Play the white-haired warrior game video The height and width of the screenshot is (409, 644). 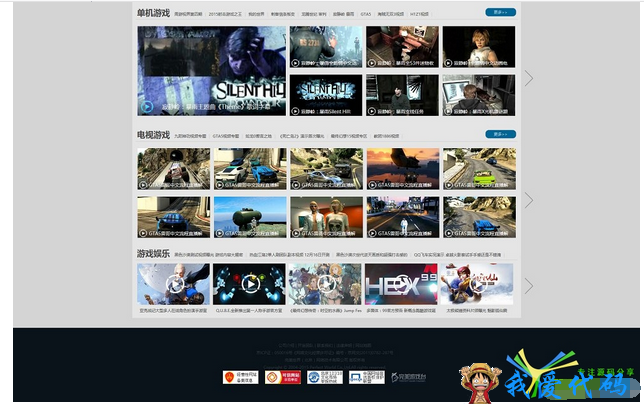[173, 284]
